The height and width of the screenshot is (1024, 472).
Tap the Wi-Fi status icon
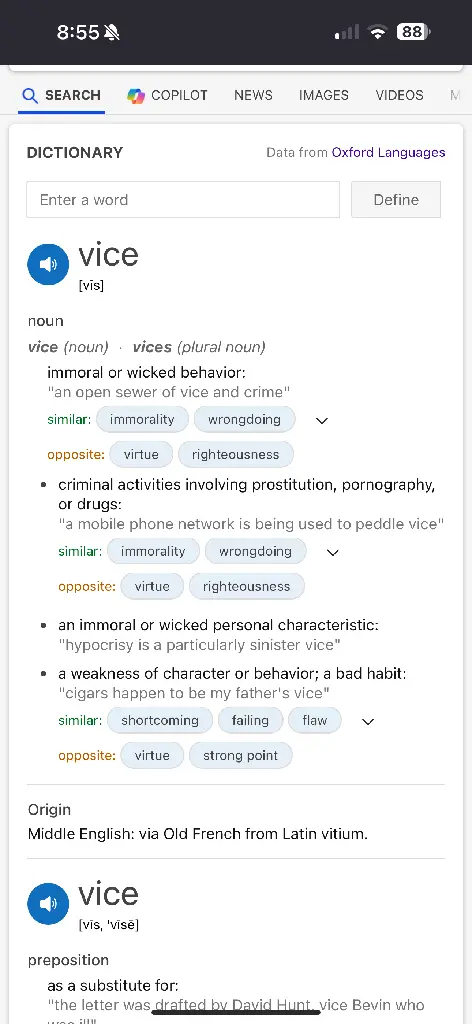click(x=377, y=32)
